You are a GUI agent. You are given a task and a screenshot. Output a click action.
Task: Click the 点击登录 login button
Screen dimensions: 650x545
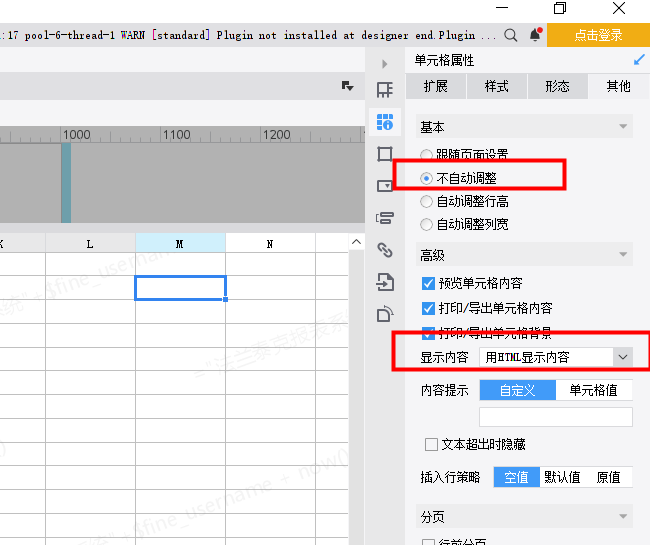pyautogui.click(x=598, y=35)
